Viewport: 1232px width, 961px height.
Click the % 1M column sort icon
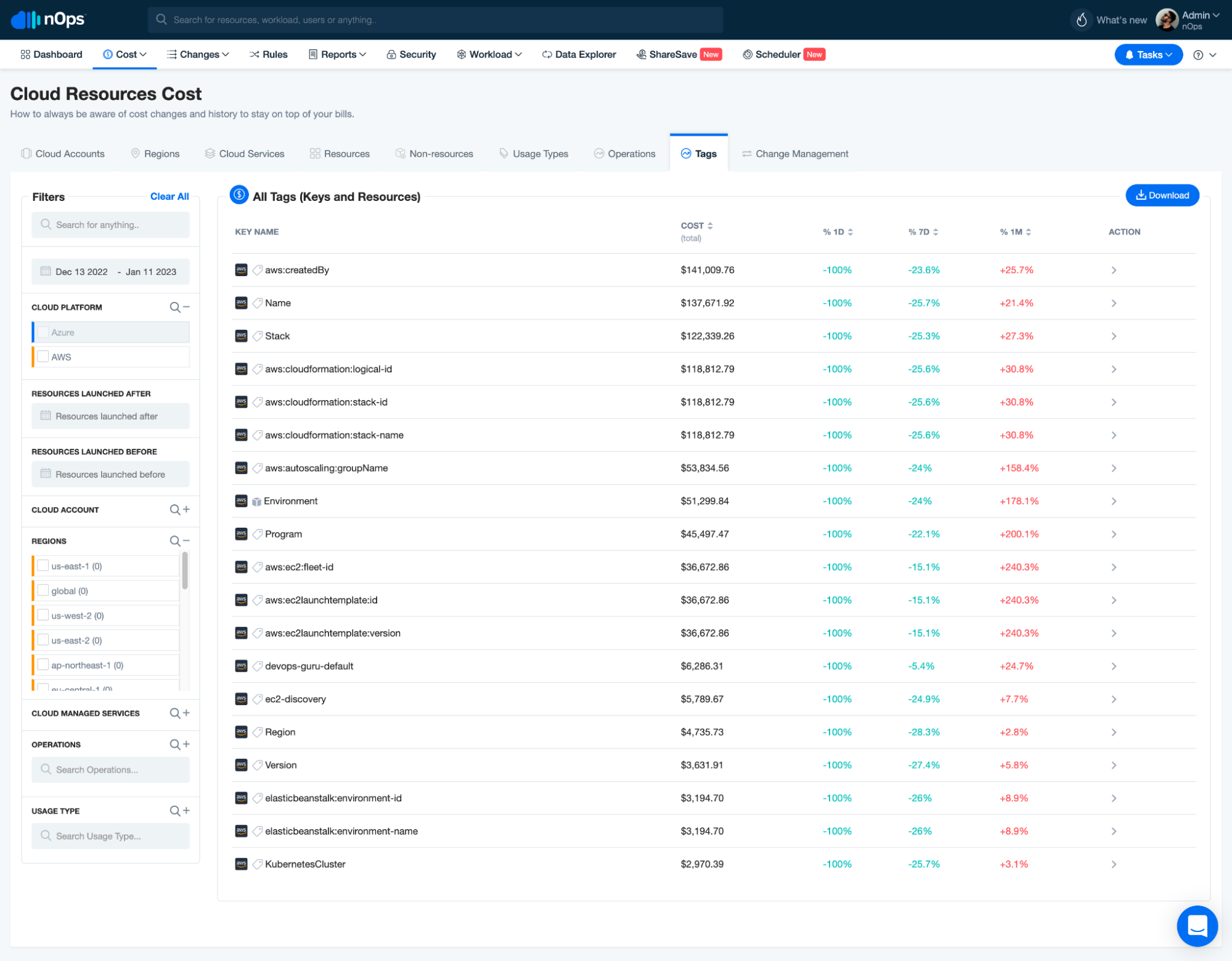[1028, 232]
